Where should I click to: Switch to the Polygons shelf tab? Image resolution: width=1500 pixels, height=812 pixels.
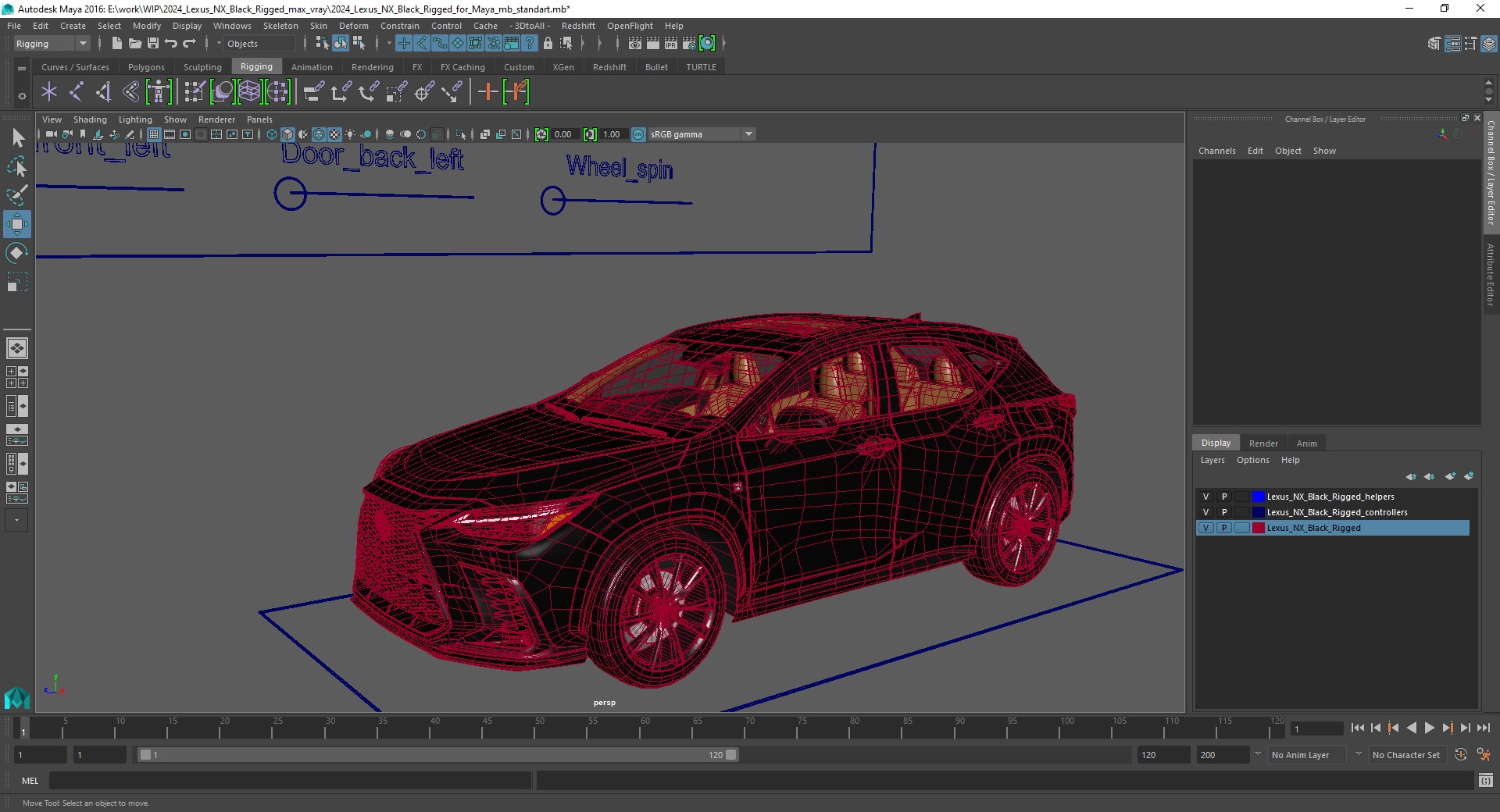tap(146, 67)
